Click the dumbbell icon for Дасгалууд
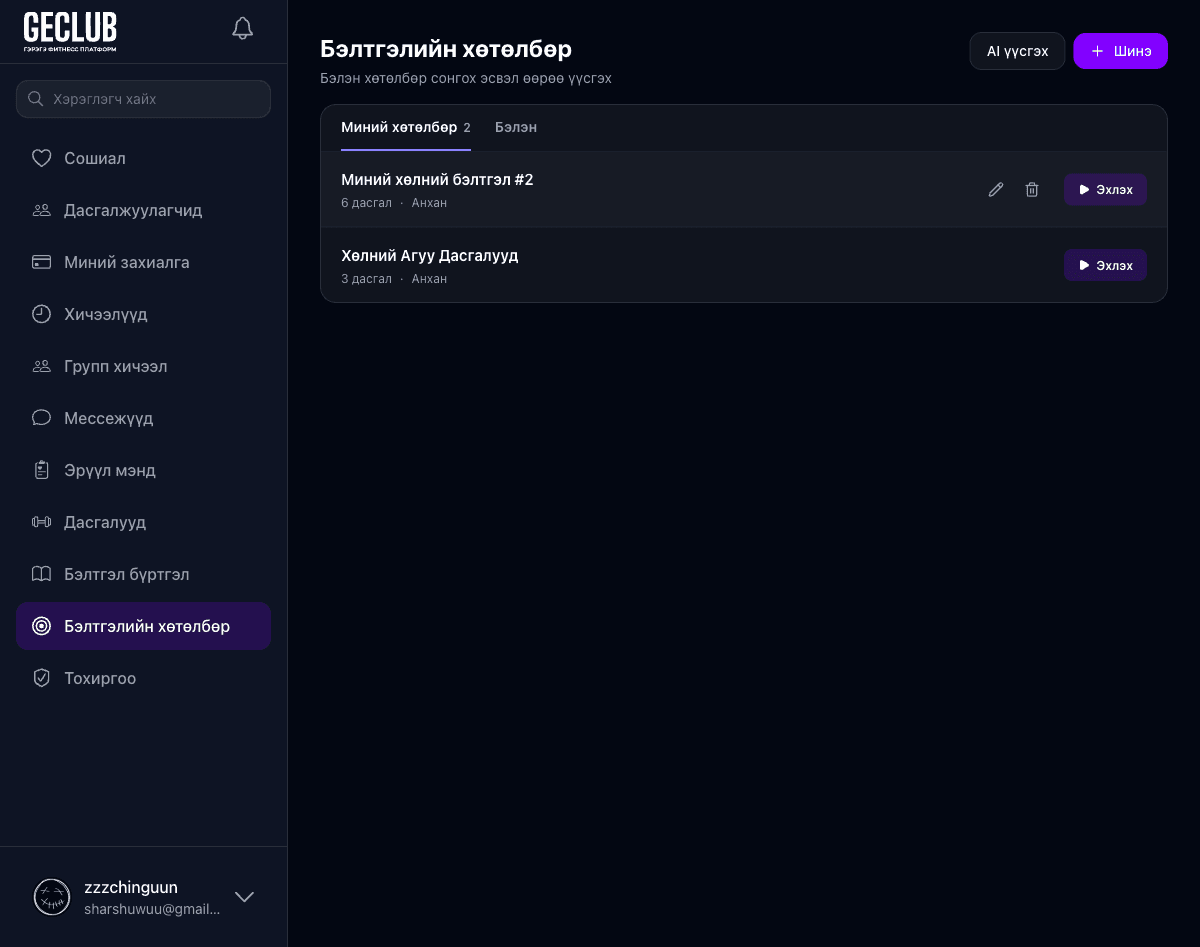The image size is (1200, 947). [41, 522]
